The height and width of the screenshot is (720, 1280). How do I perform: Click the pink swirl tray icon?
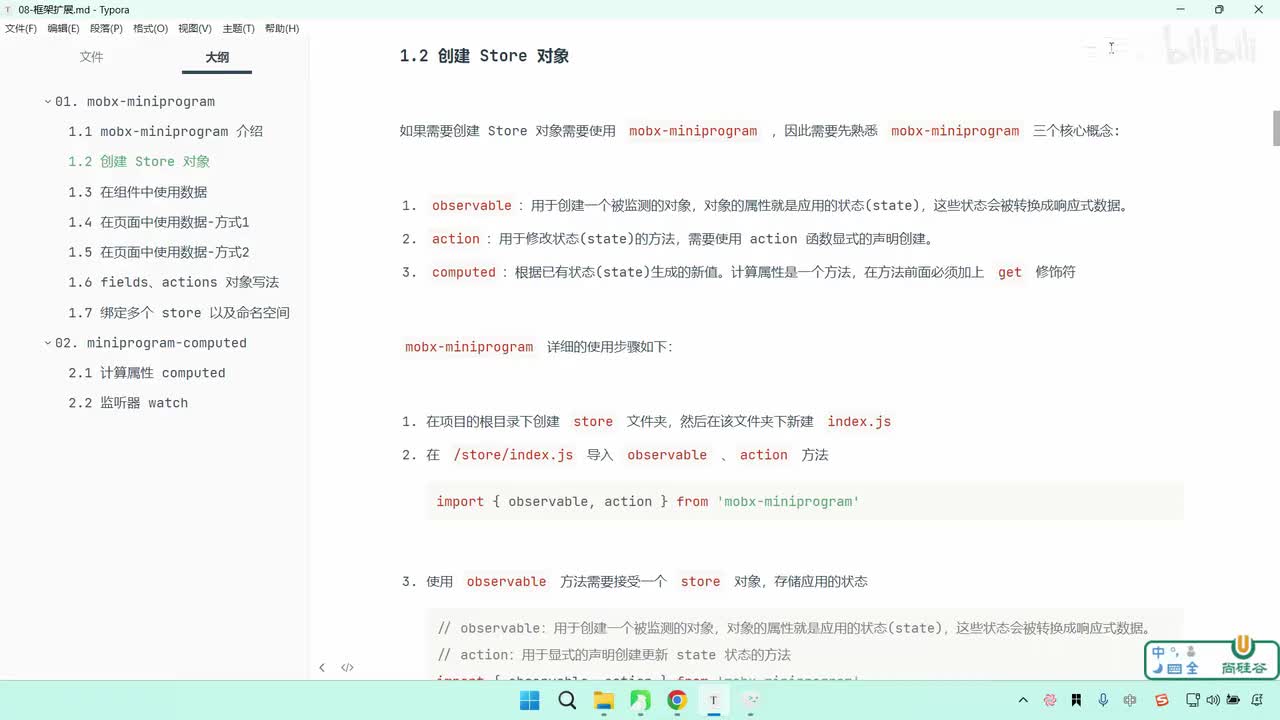1050,700
